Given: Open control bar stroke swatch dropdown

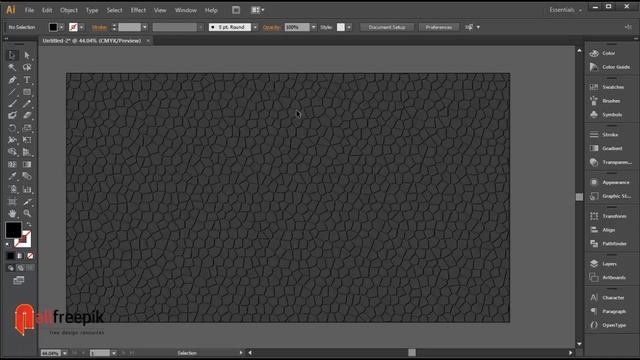Looking at the screenshot, I should click(82, 27).
